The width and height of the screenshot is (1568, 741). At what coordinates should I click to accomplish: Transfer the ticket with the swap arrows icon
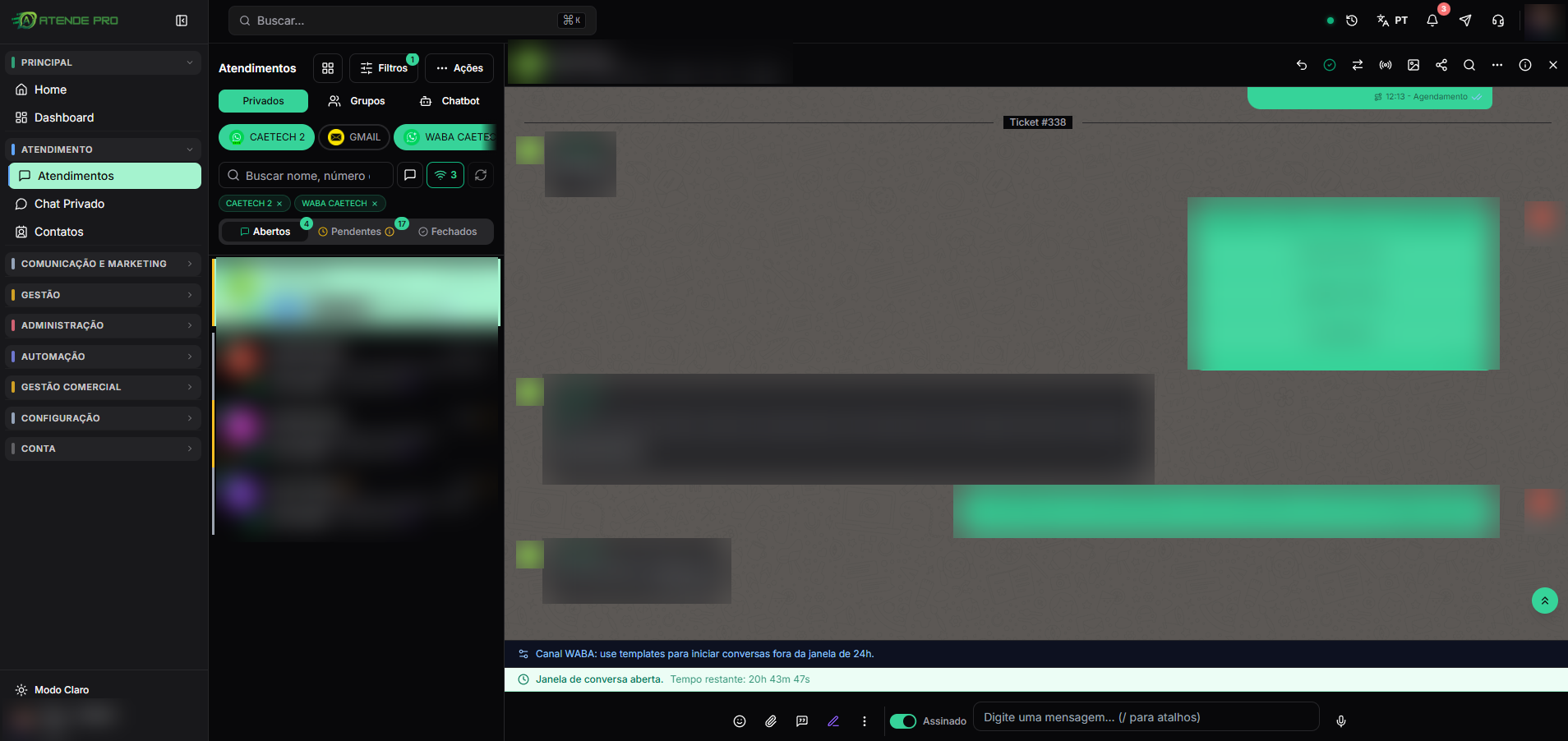(x=1358, y=65)
